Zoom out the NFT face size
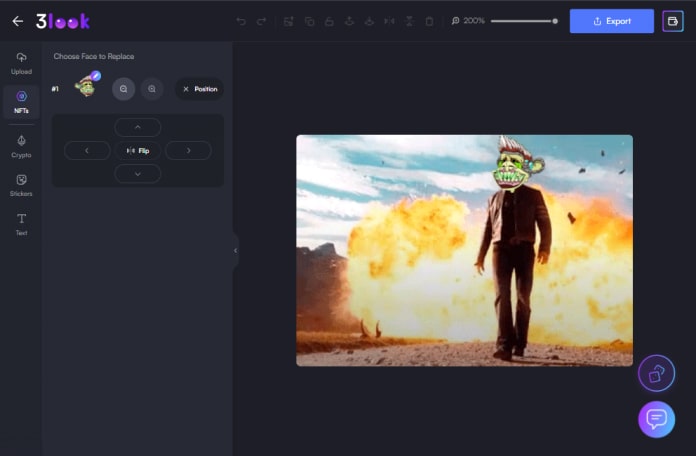Viewport: 696px width, 456px height. [123, 89]
